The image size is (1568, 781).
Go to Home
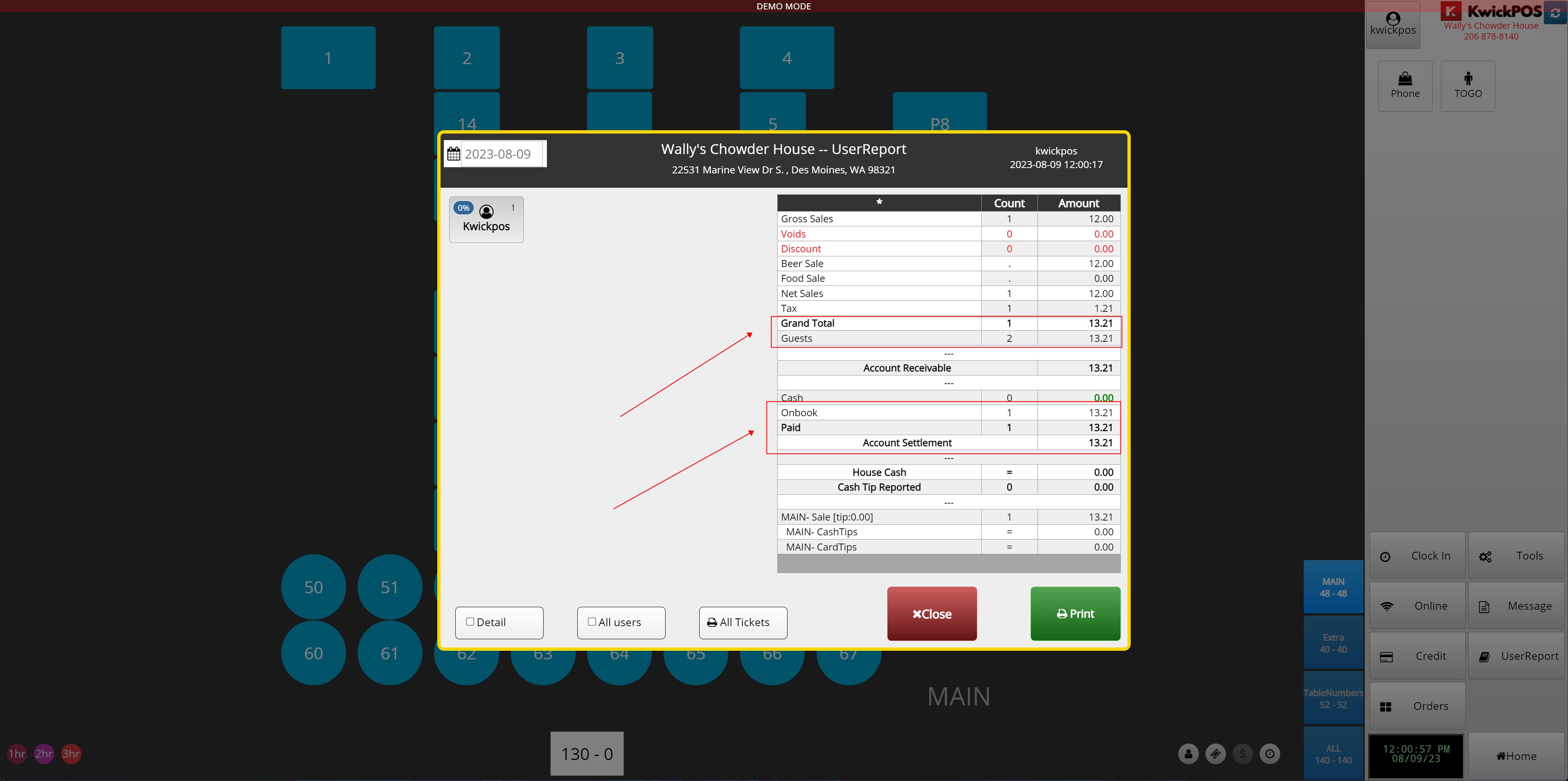click(x=1516, y=756)
